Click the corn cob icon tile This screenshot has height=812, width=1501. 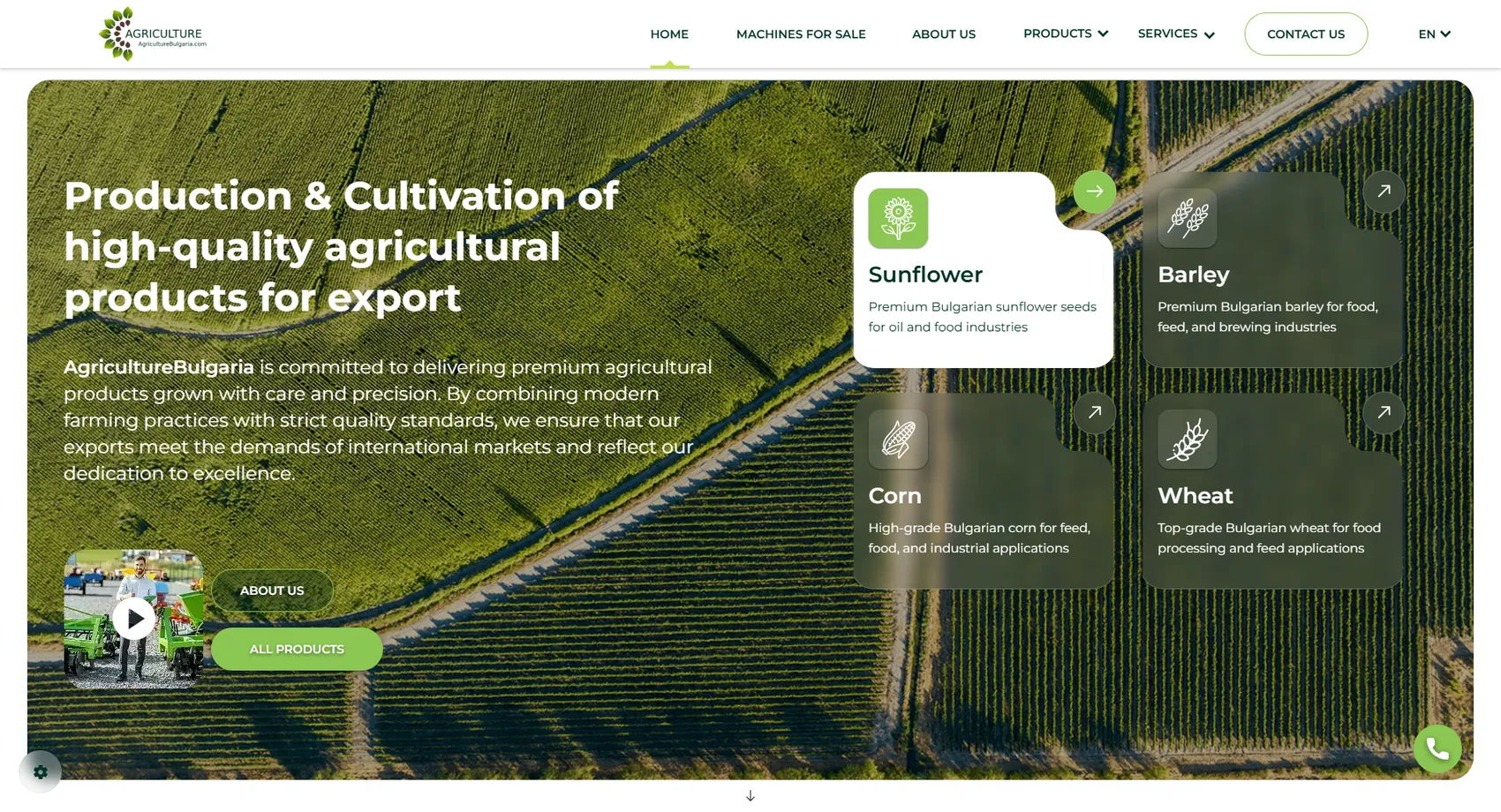[898, 439]
